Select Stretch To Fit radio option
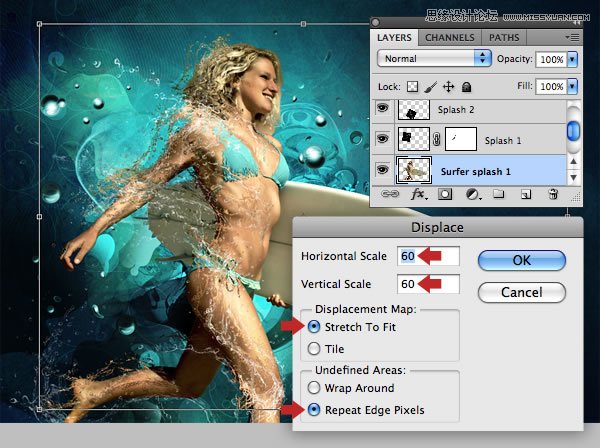The height and width of the screenshot is (448, 600). (314, 327)
